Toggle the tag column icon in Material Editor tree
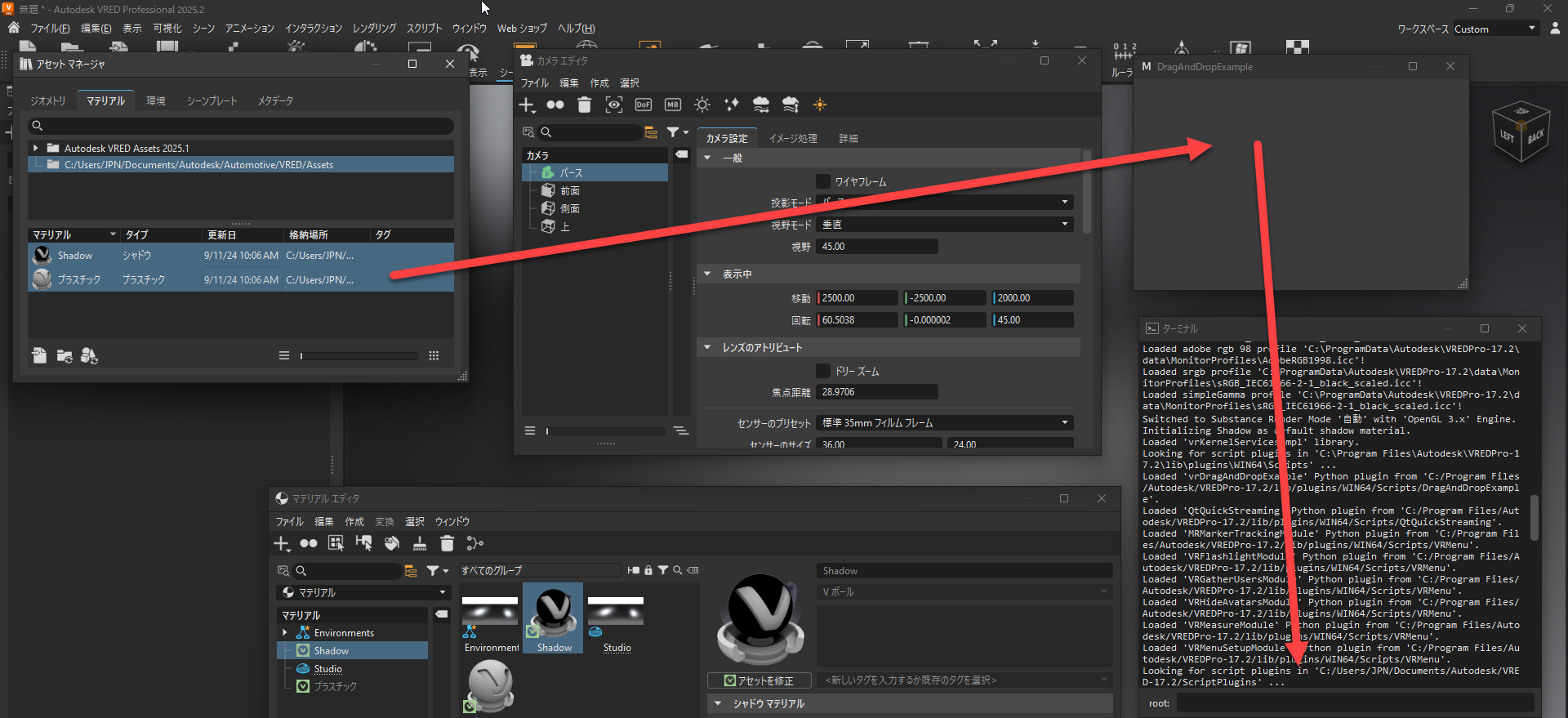 pyautogui.click(x=442, y=614)
